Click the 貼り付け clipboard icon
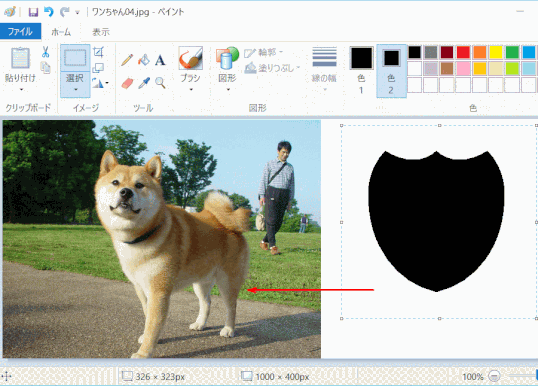Viewport: 538px width, 386px height. tap(21, 58)
